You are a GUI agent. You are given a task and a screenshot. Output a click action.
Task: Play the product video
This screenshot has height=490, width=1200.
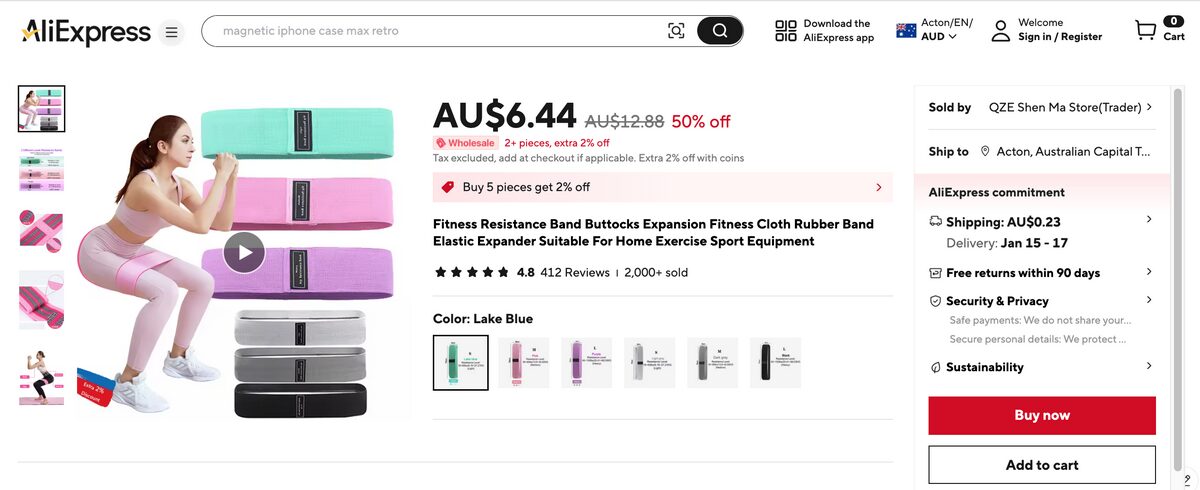244,252
